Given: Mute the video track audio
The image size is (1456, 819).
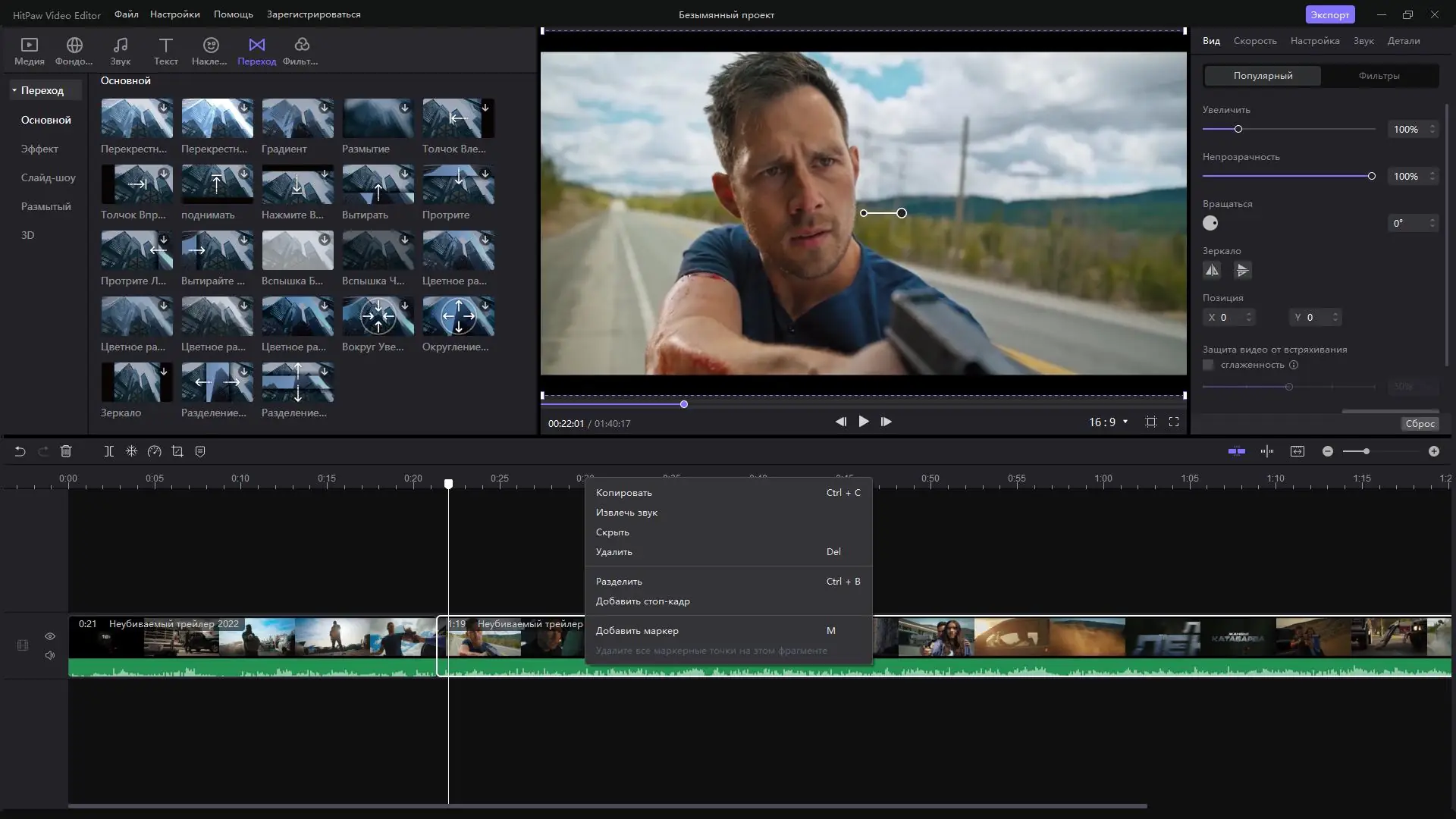Looking at the screenshot, I should tap(49, 655).
